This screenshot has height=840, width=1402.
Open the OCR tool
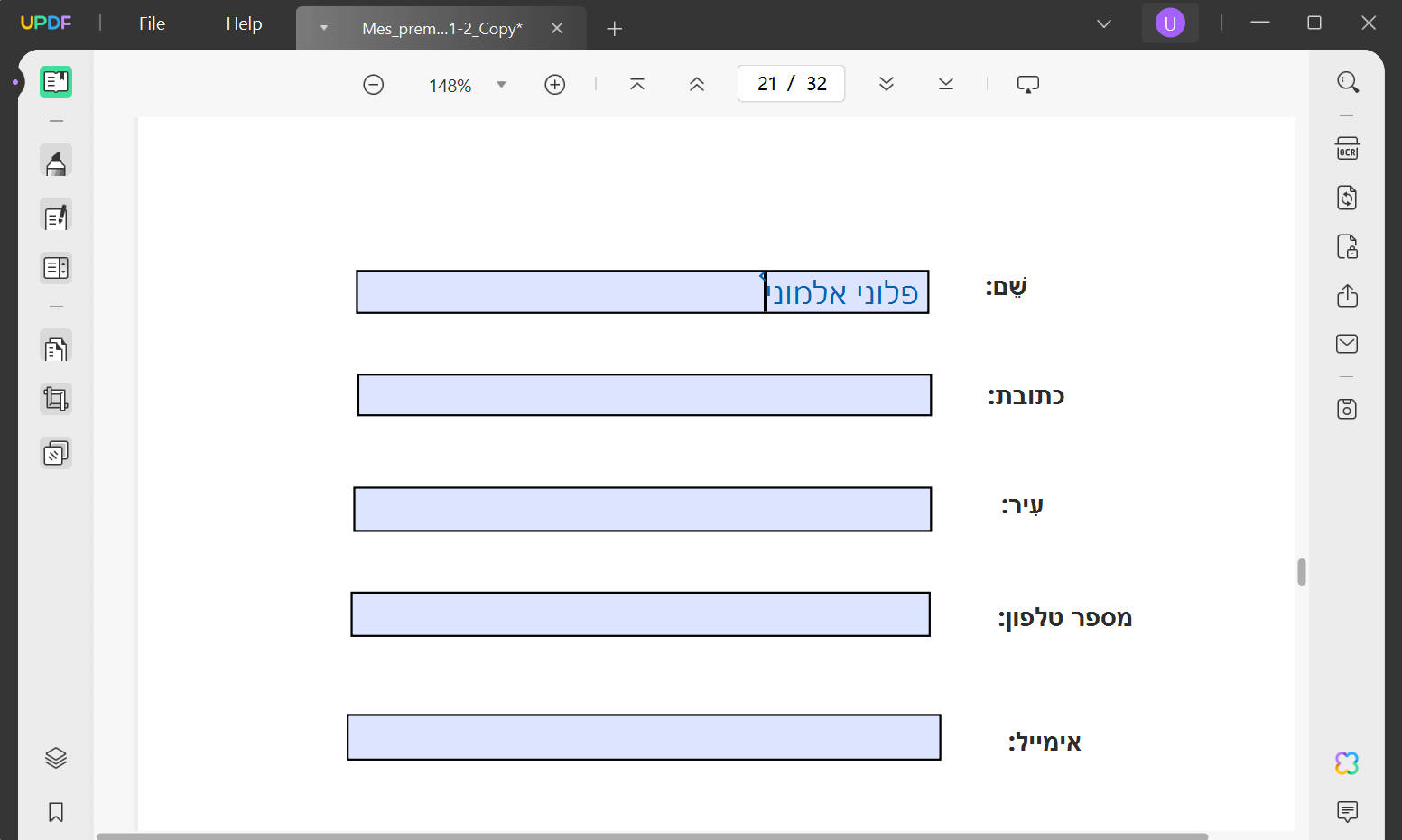(1347, 148)
